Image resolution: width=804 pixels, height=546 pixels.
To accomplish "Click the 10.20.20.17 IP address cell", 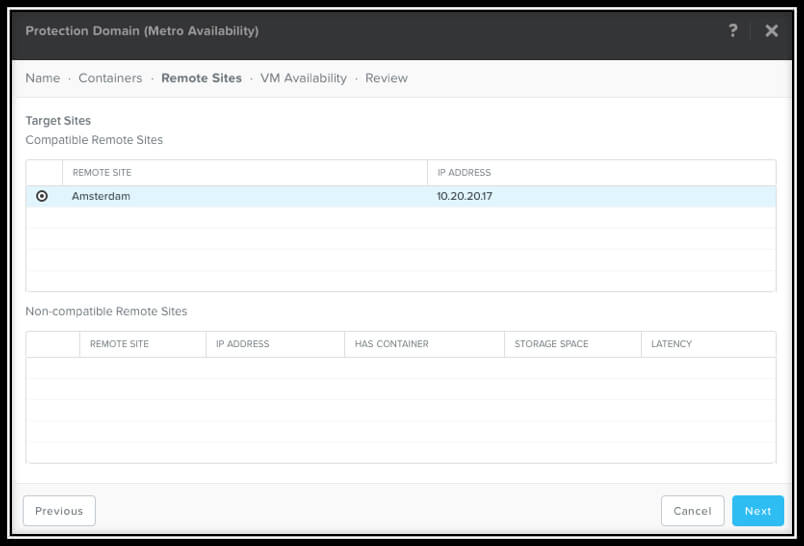I will [x=464, y=197].
